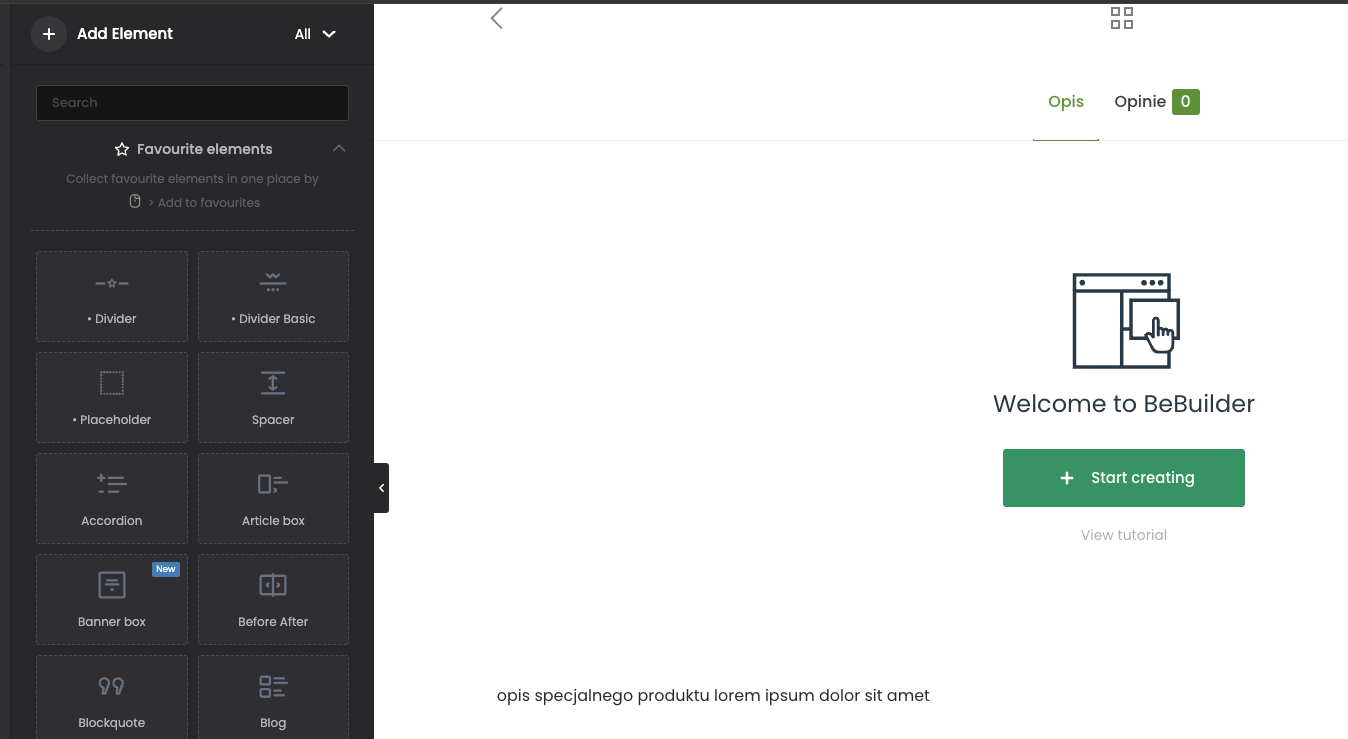This screenshot has width=1348, height=739.
Task: Click the 'Add to favourites' hint text
Action: 209,202
